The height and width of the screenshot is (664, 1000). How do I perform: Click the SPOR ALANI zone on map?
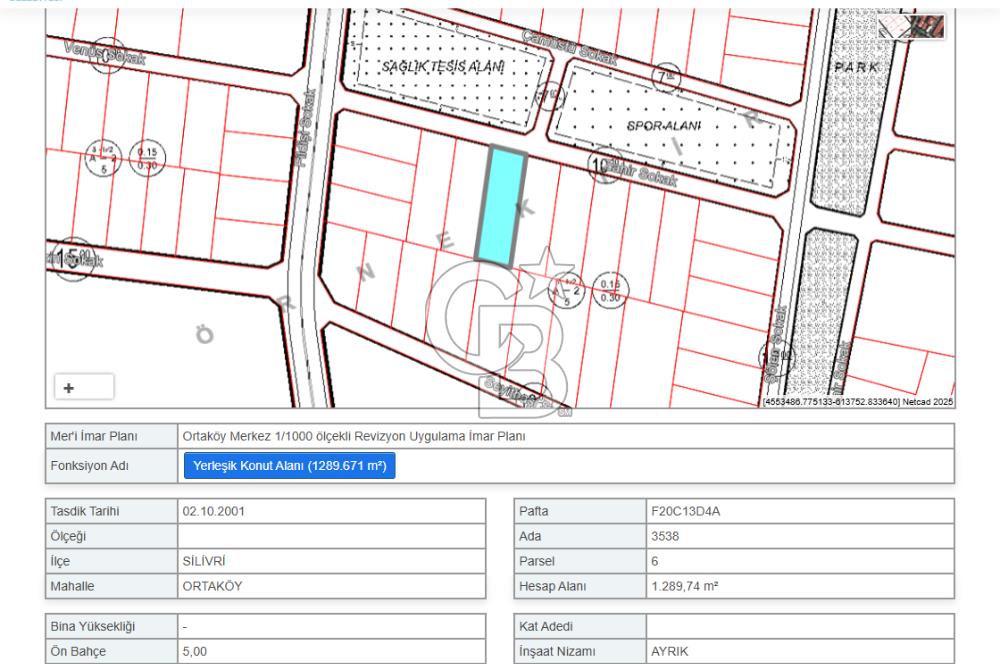click(665, 127)
